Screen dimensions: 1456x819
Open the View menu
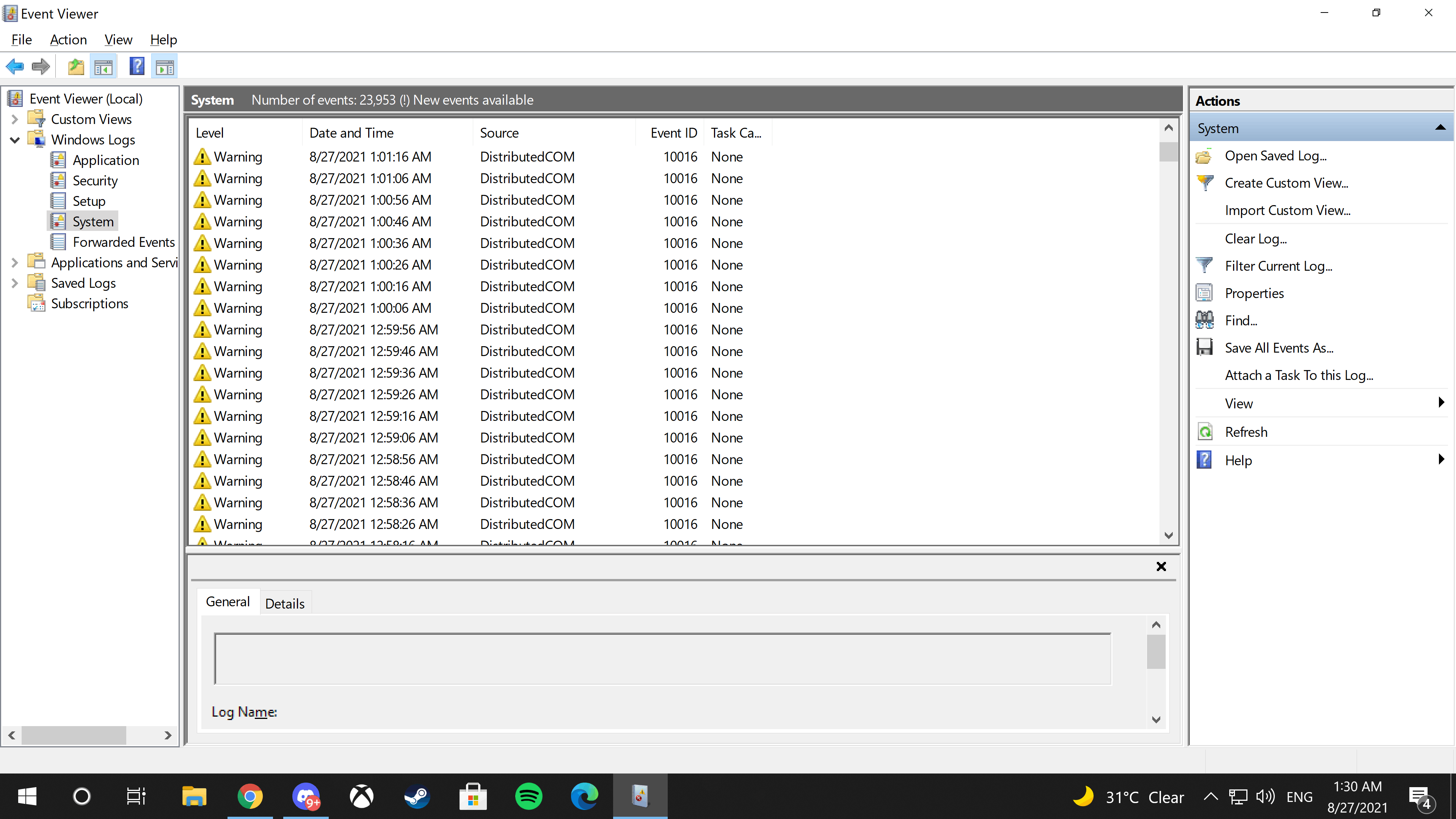[118, 39]
